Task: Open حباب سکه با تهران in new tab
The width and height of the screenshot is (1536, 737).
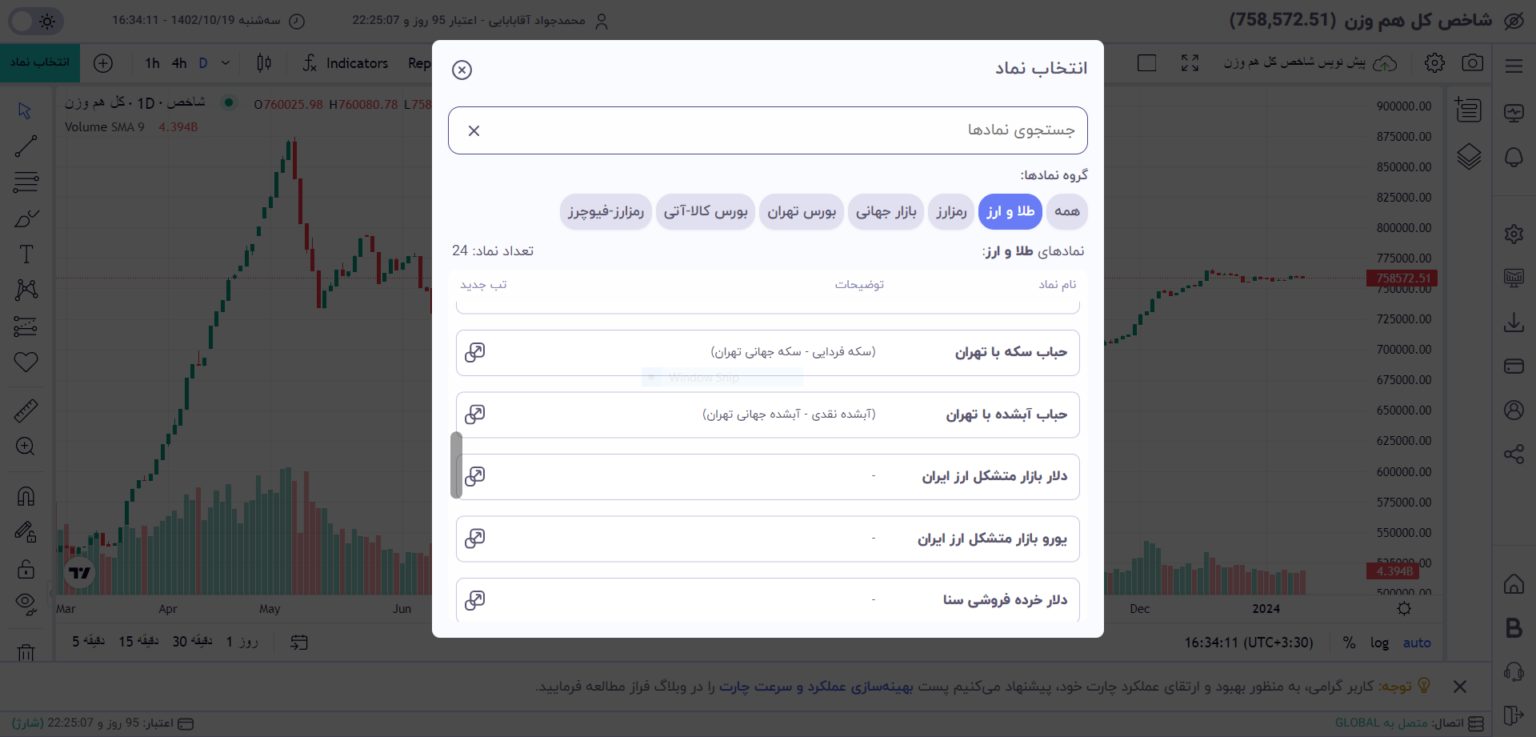Action: (475, 352)
